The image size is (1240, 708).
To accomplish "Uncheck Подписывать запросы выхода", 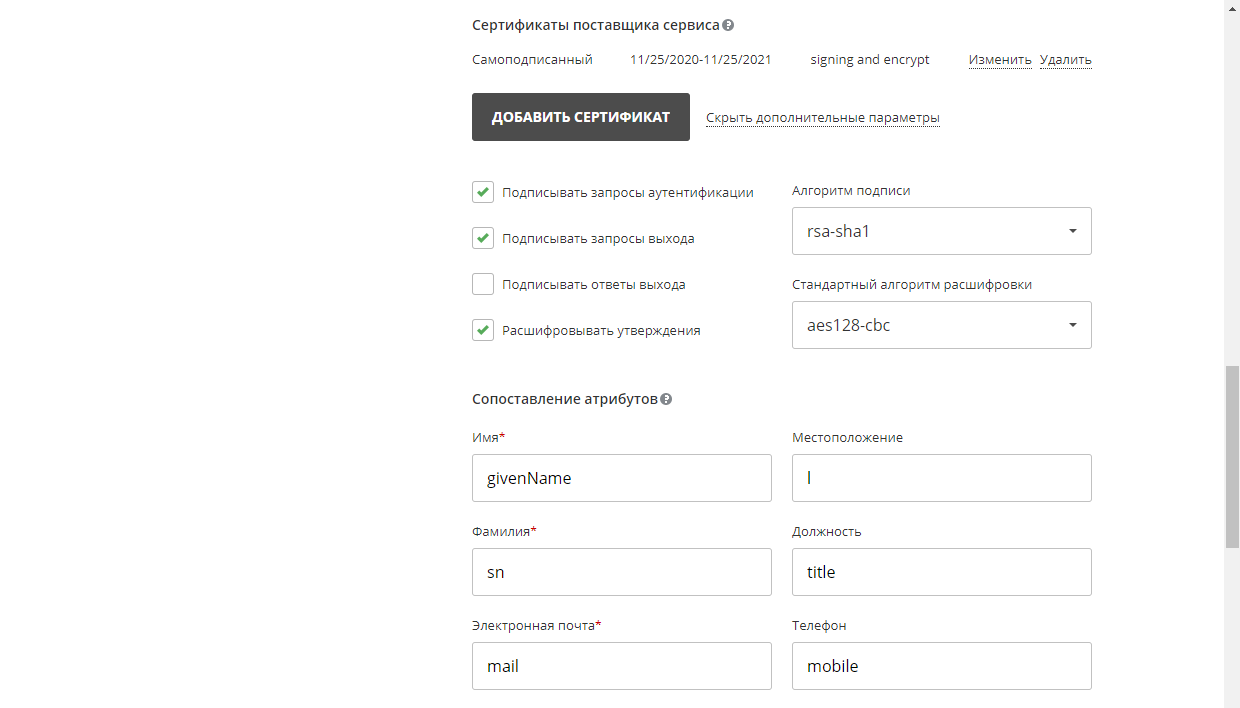I will point(483,238).
